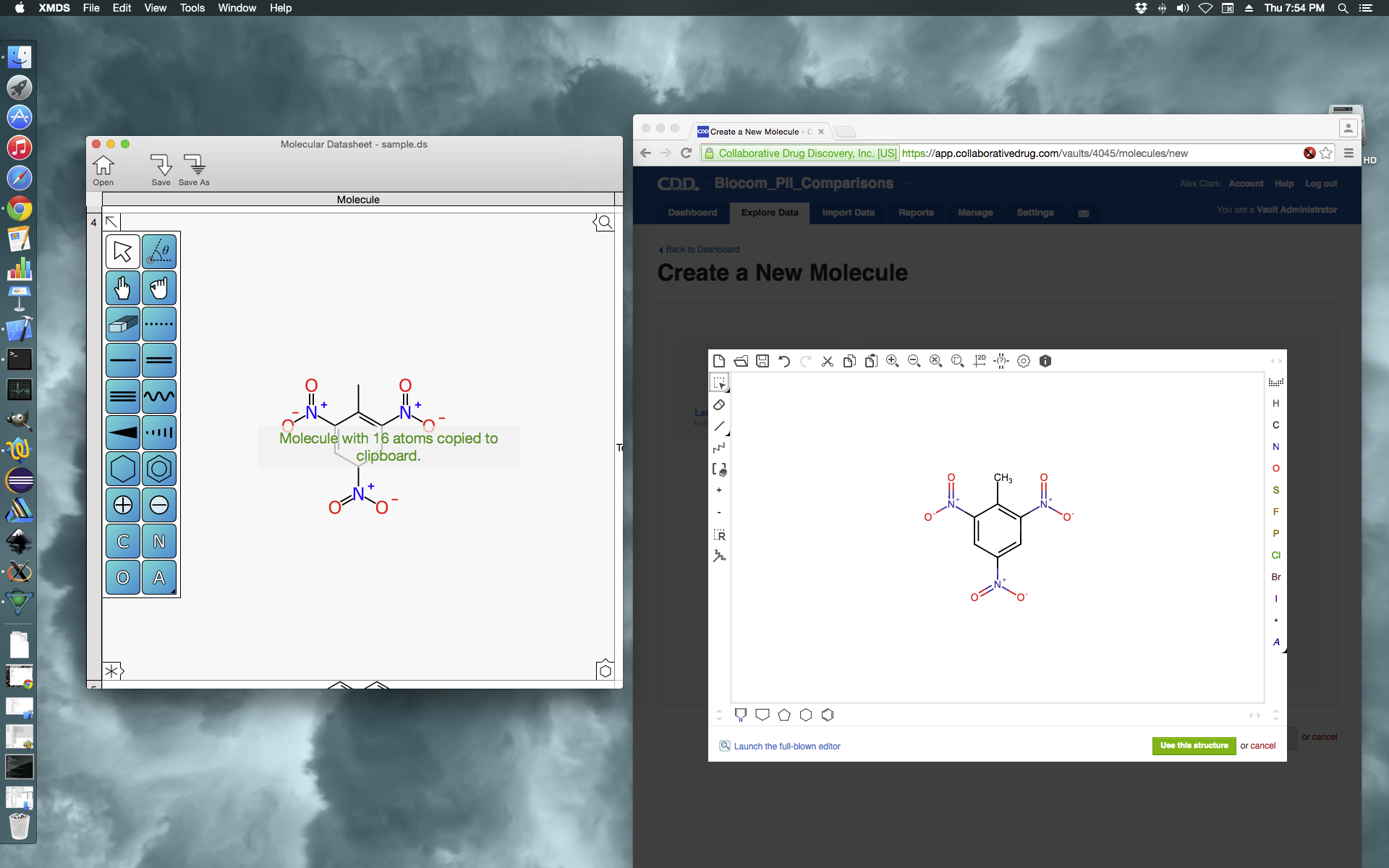Expand the vault name dropdown arrow
Screen dimensions: 1389x868
click(x=909, y=184)
